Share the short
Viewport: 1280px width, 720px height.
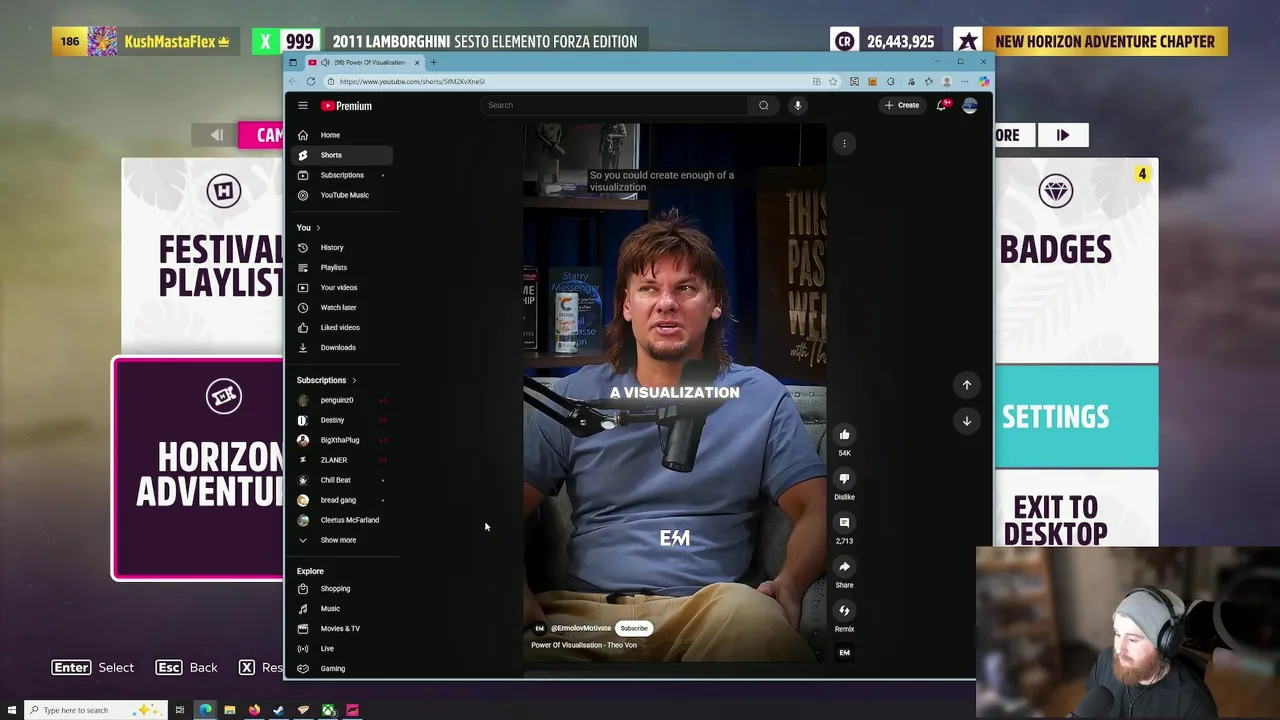tap(844, 567)
